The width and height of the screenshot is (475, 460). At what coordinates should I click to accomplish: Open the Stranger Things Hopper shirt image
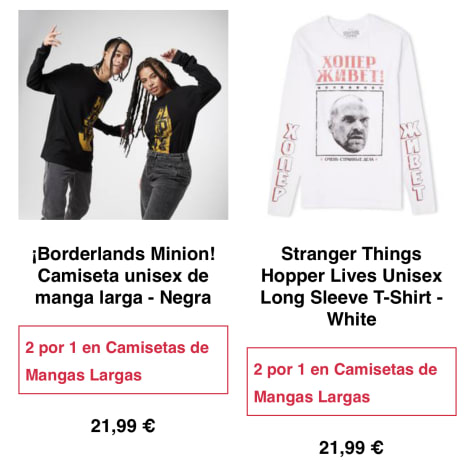point(351,115)
